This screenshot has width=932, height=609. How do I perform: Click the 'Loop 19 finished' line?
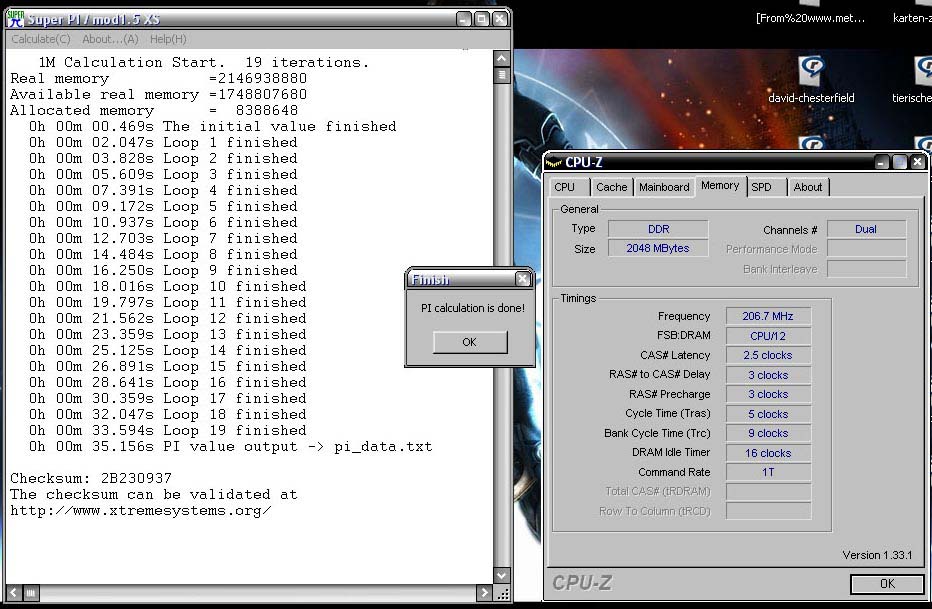tap(168, 430)
